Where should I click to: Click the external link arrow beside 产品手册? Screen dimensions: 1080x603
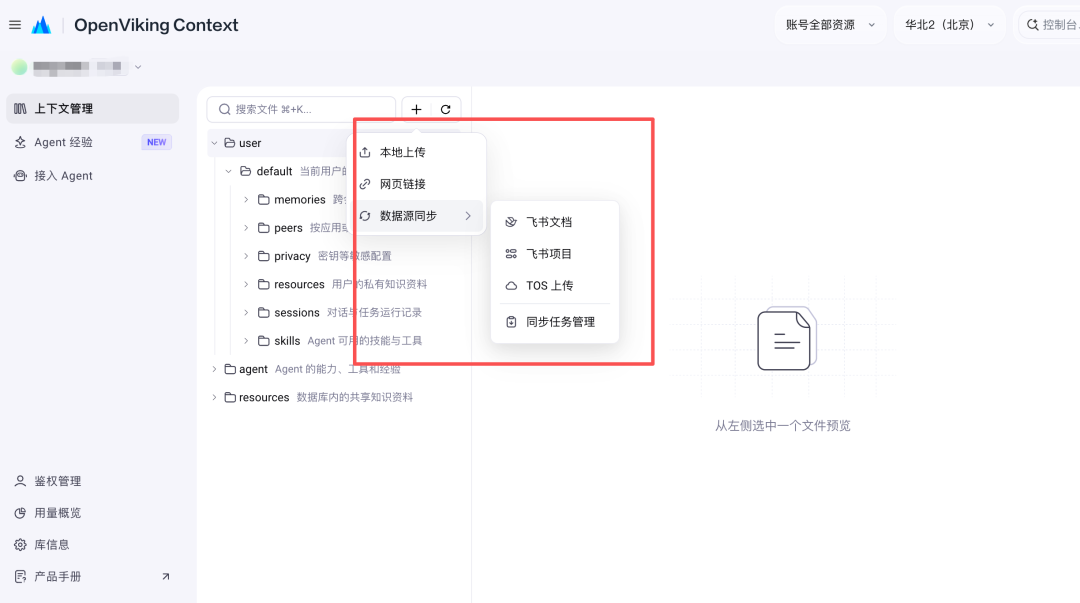point(165,576)
